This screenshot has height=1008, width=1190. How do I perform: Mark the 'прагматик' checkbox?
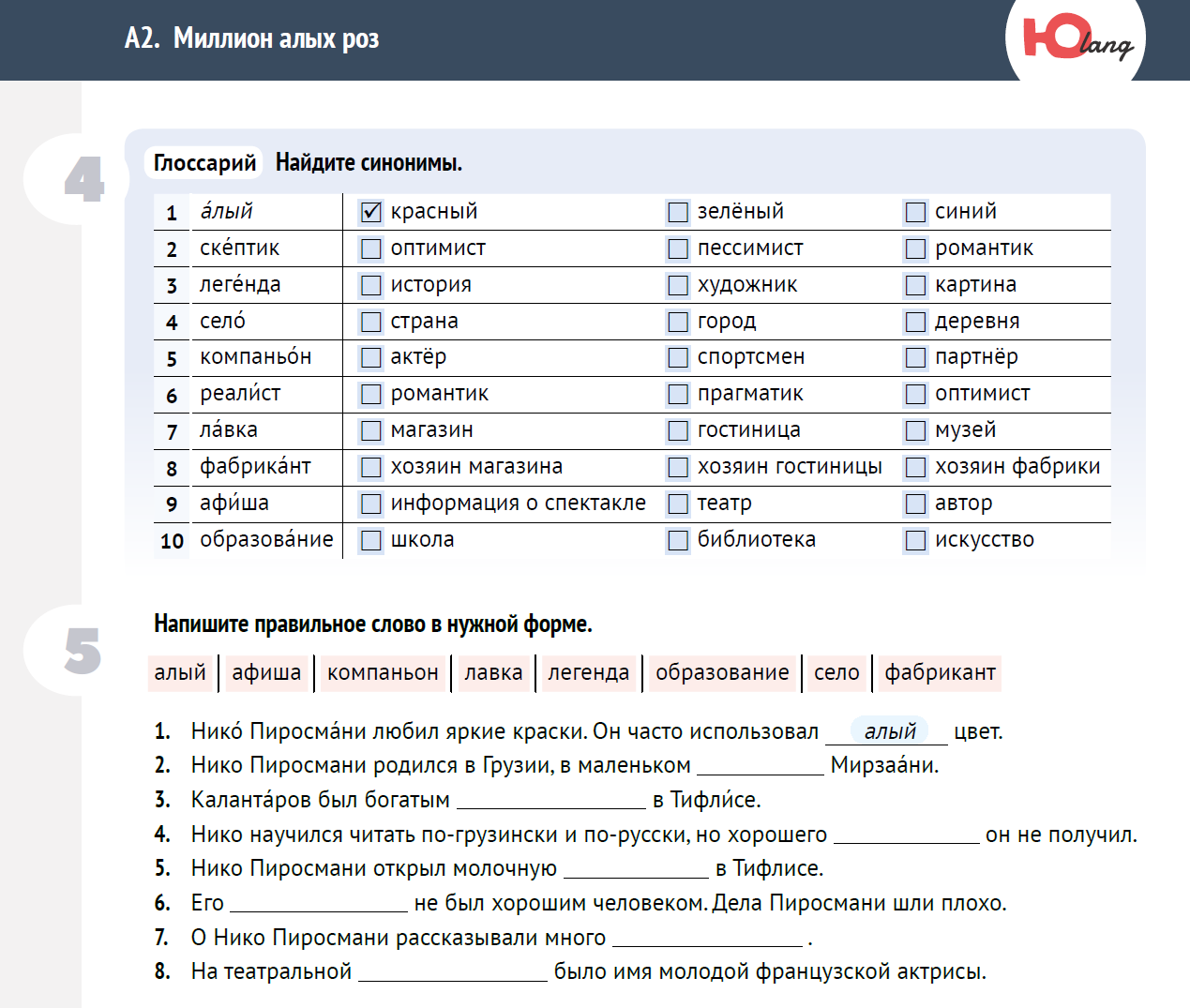coord(678,394)
